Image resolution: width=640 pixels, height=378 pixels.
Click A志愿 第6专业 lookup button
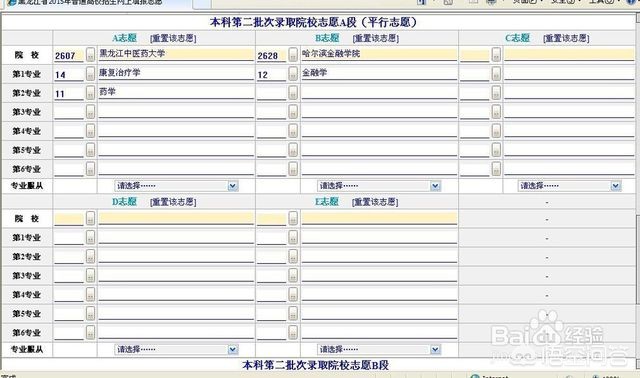[90, 169]
